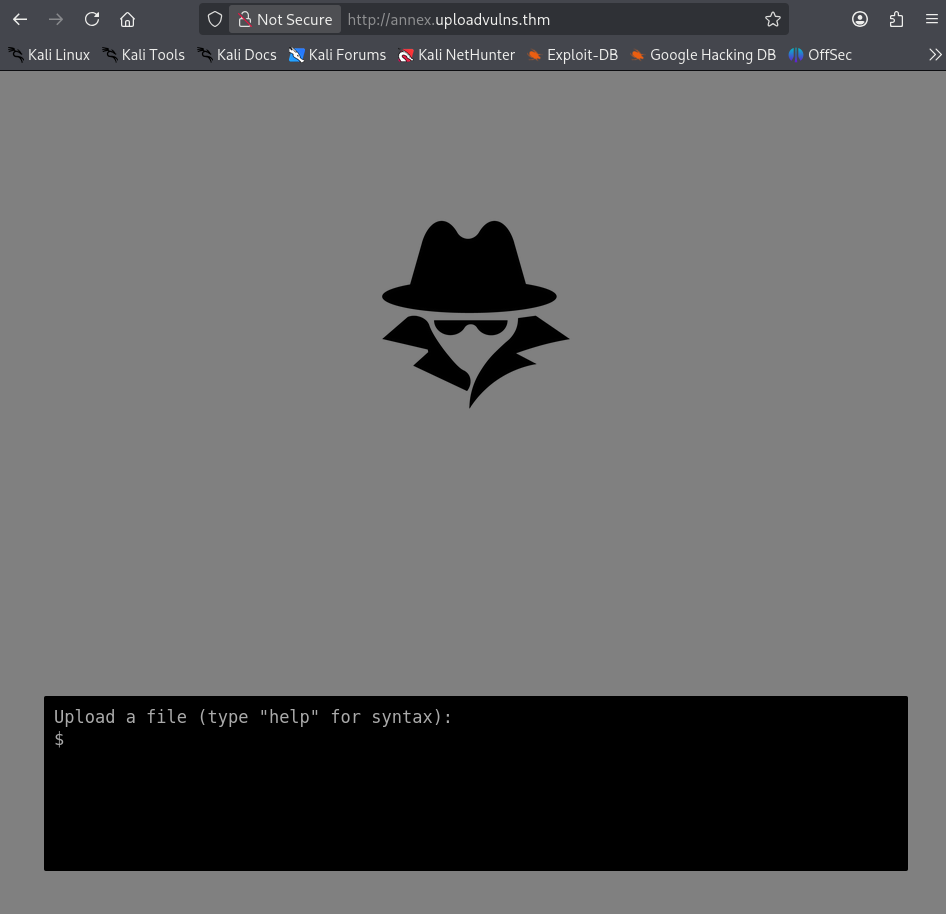Click the terminal $ prompt line
Image resolution: width=946 pixels, height=914 pixels.
point(475,739)
